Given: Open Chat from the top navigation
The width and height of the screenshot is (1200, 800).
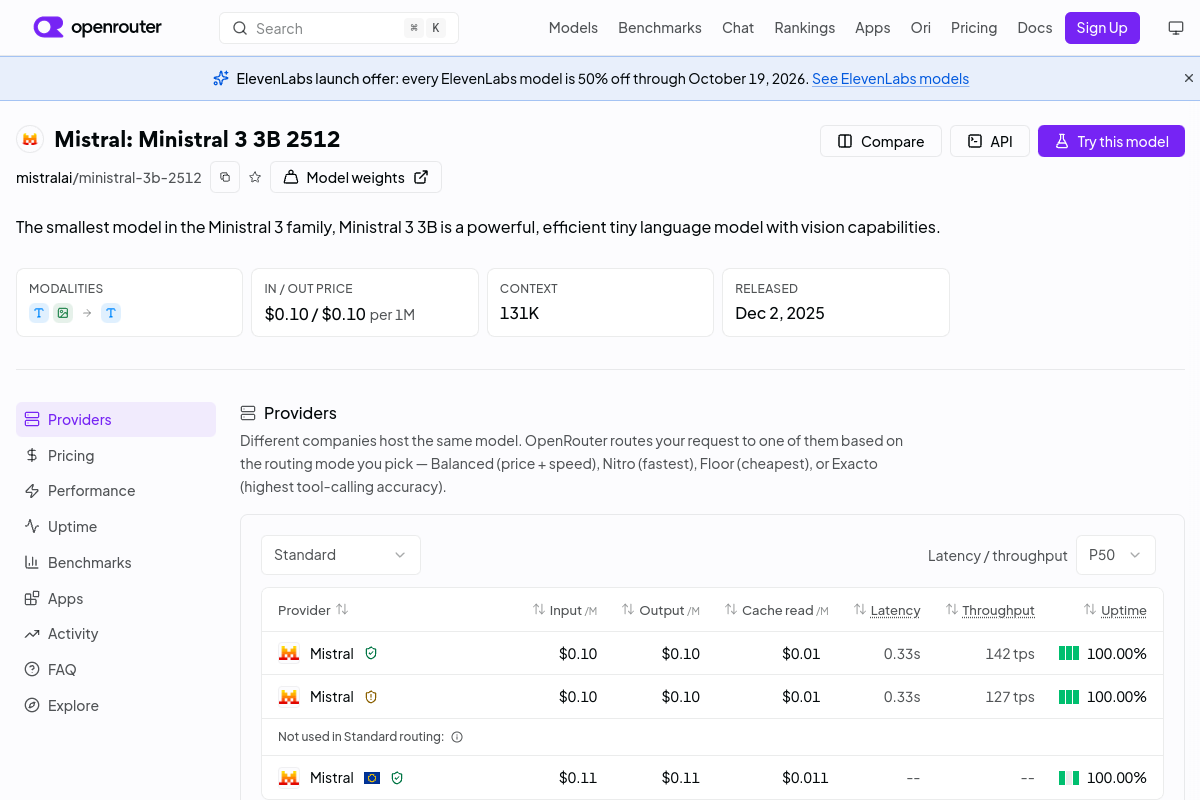Looking at the screenshot, I should coord(738,28).
